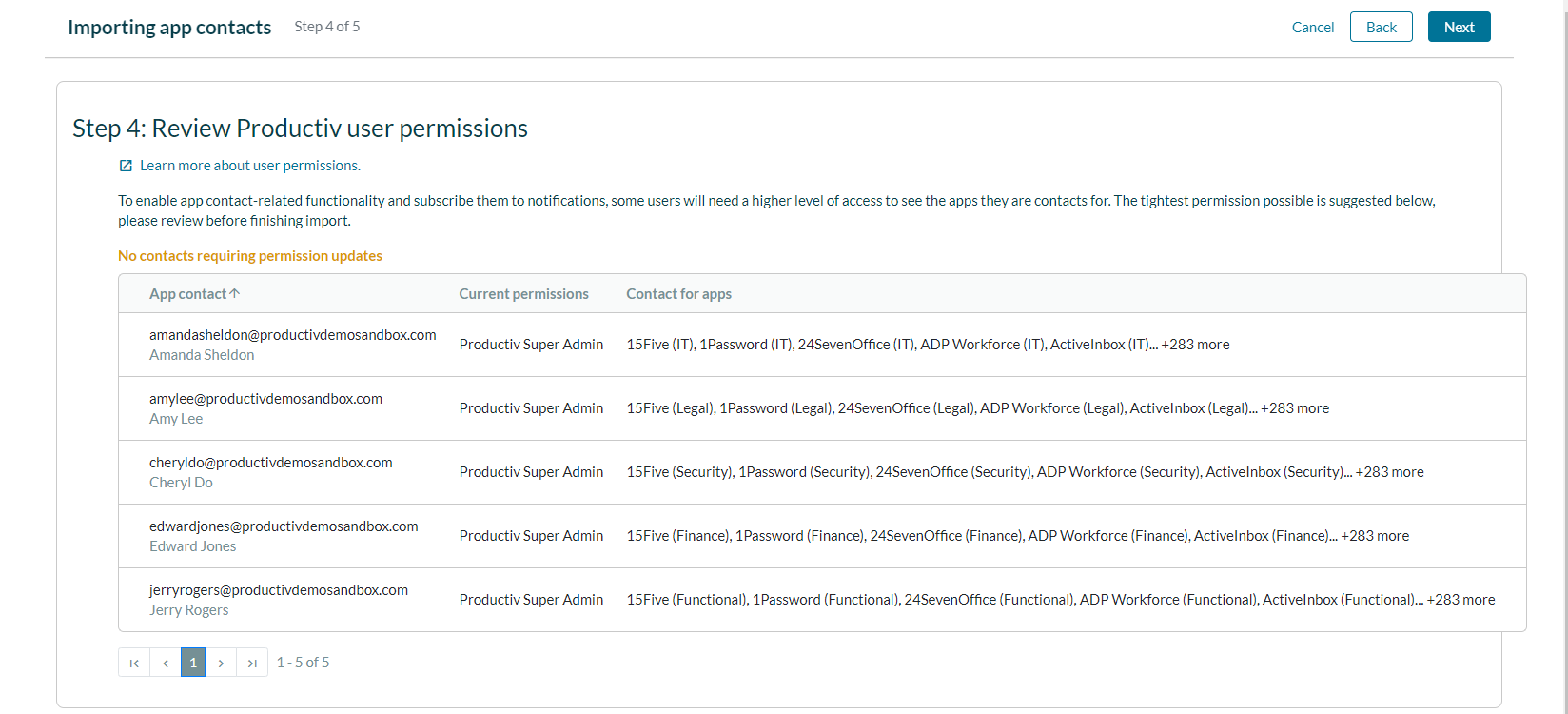The image size is (1568, 714).
Task: Click the external link icon beside Learn more
Action: [x=126, y=166]
